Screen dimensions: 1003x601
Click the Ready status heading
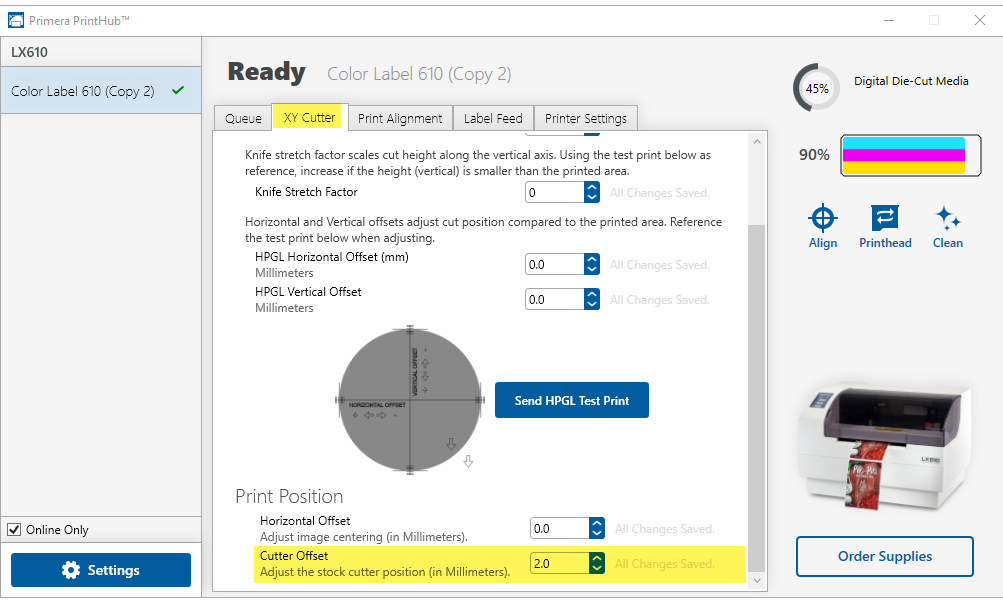(267, 72)
